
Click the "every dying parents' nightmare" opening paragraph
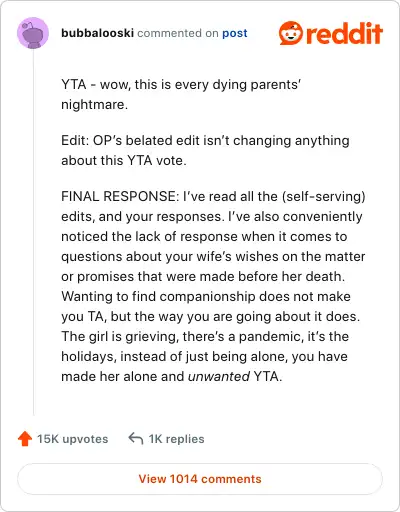pyautogui.click(x=181, y=95)
